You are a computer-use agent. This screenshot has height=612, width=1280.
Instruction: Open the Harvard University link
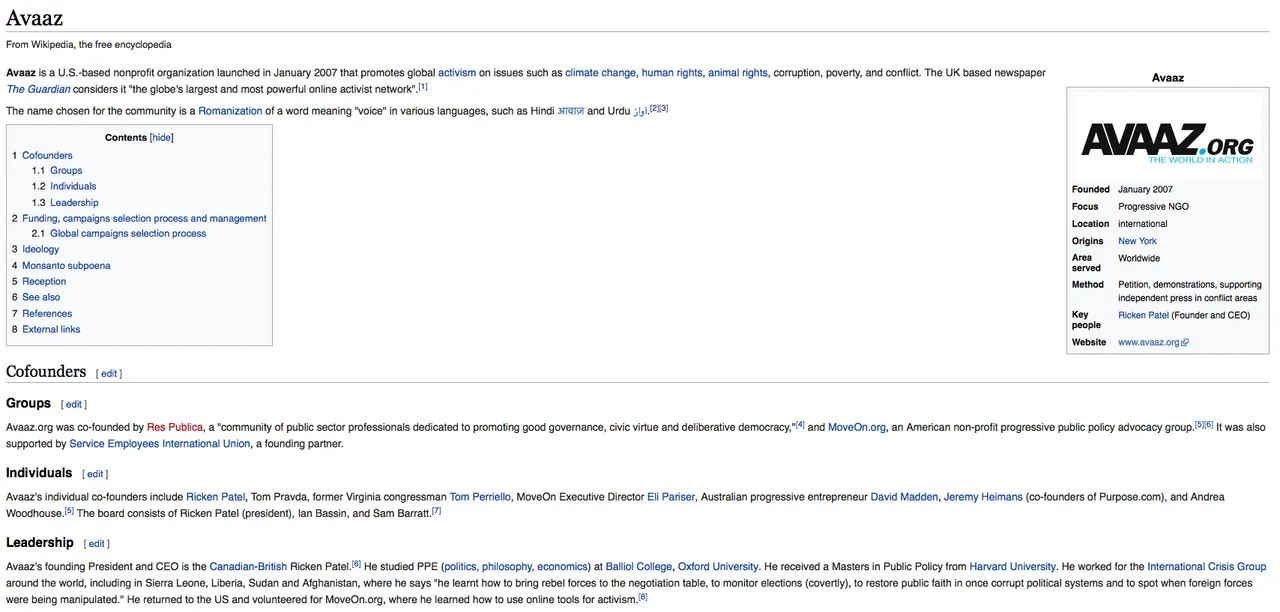tap(1014, 567)
